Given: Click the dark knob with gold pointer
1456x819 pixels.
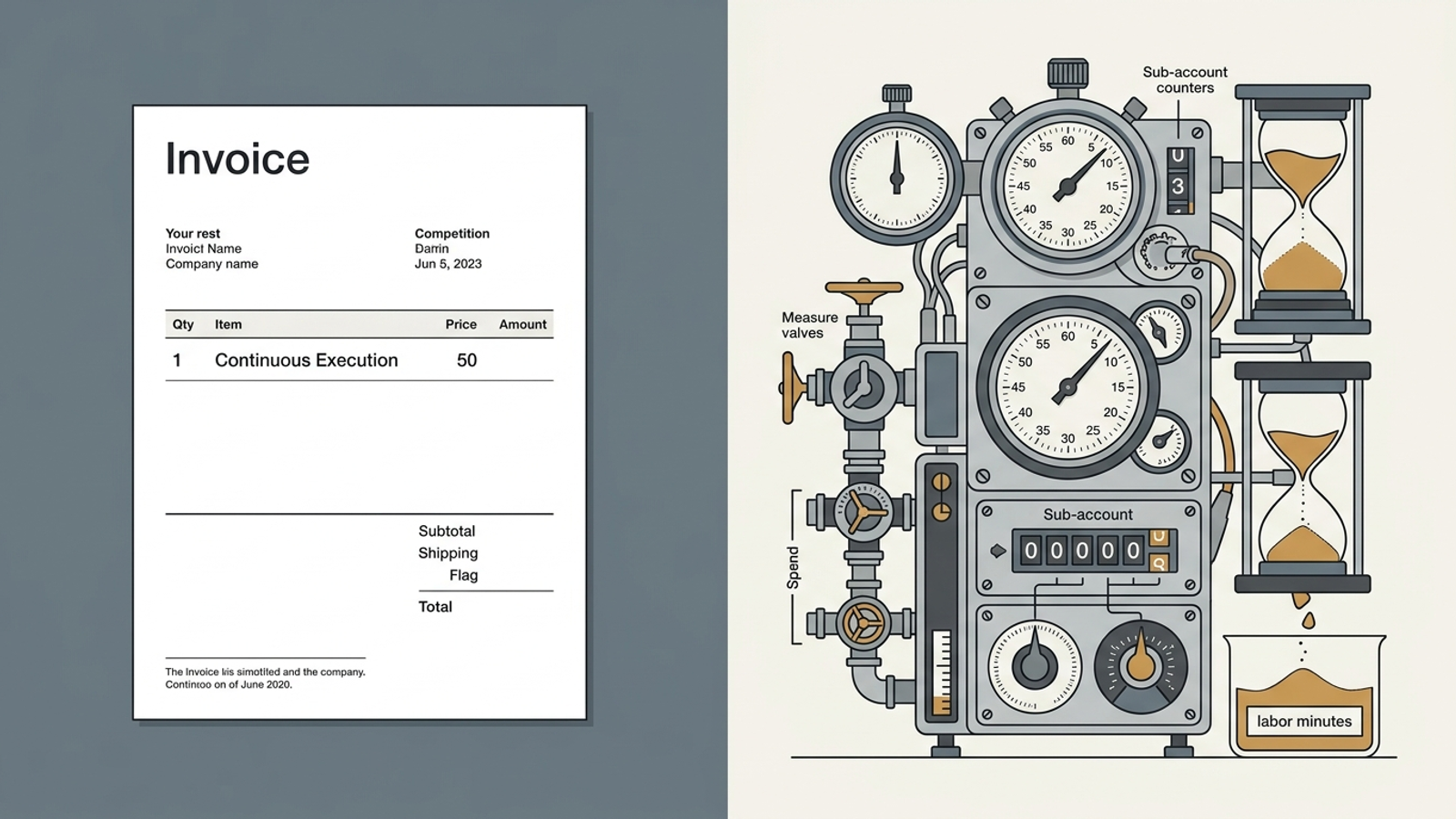Looking at the screenshot, I should tap(1140, 666).
